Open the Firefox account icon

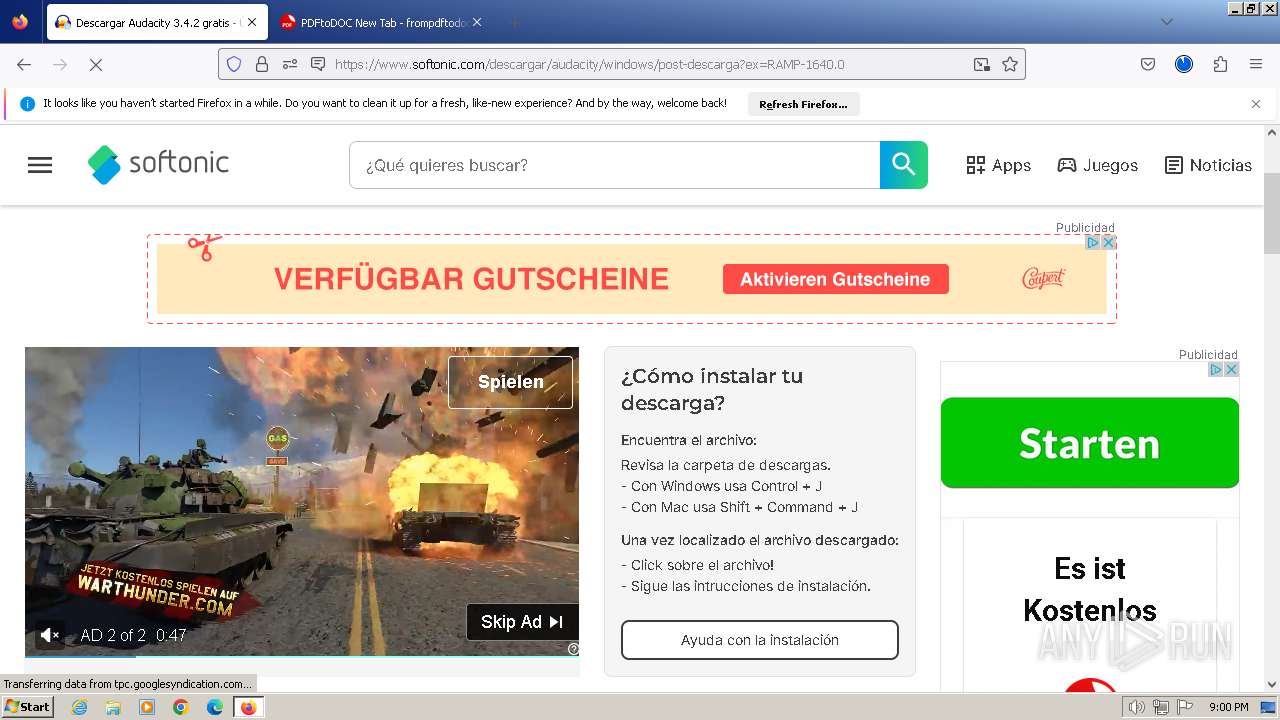(x=1184, y=64)
